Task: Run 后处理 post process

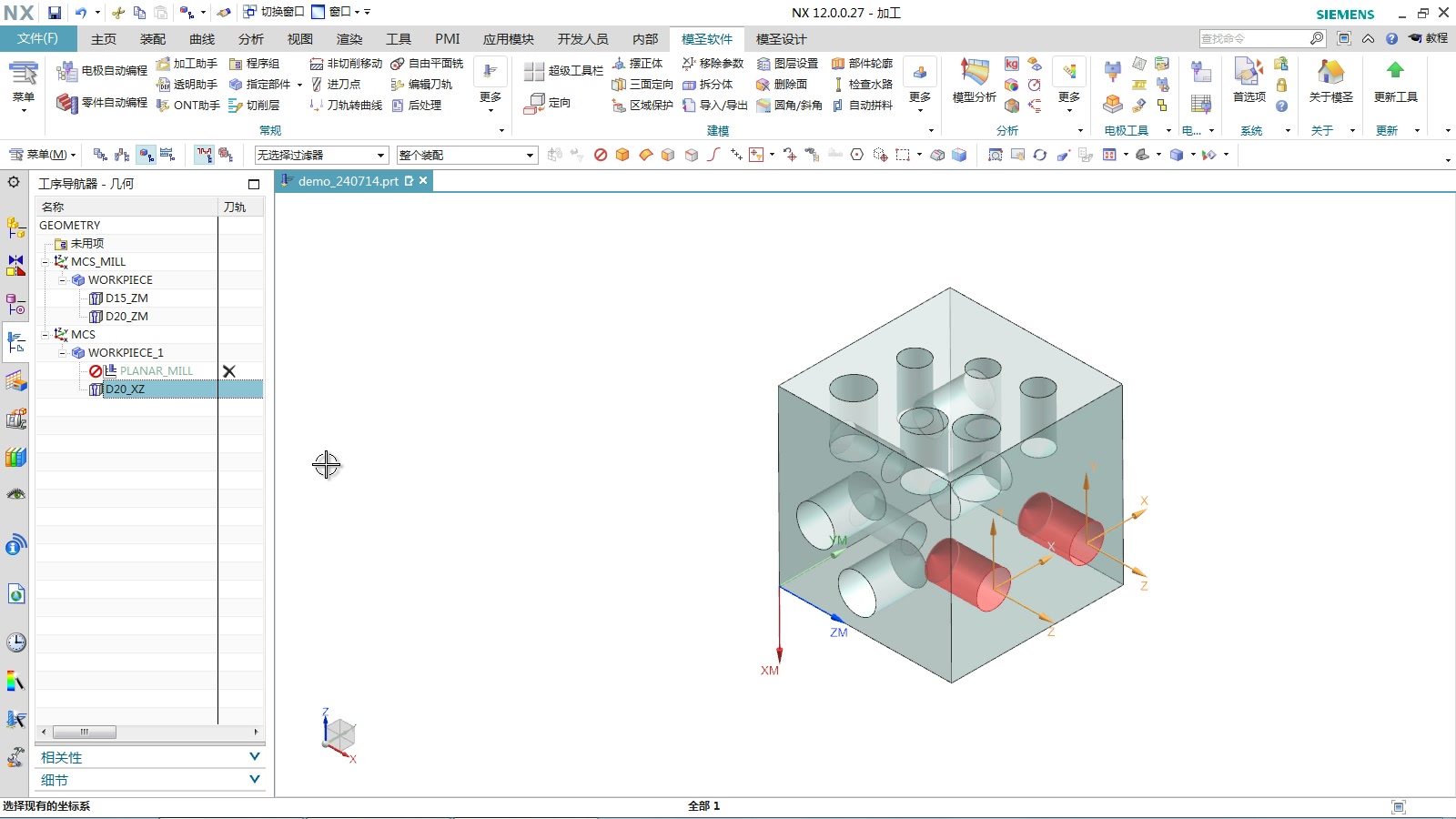Action: [417, 106]
